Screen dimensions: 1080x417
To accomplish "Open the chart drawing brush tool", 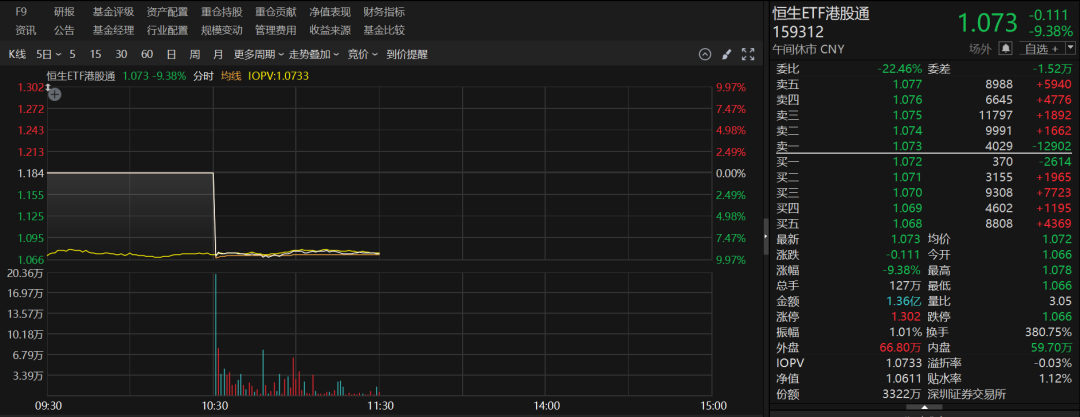I will [x=726, y=54].
